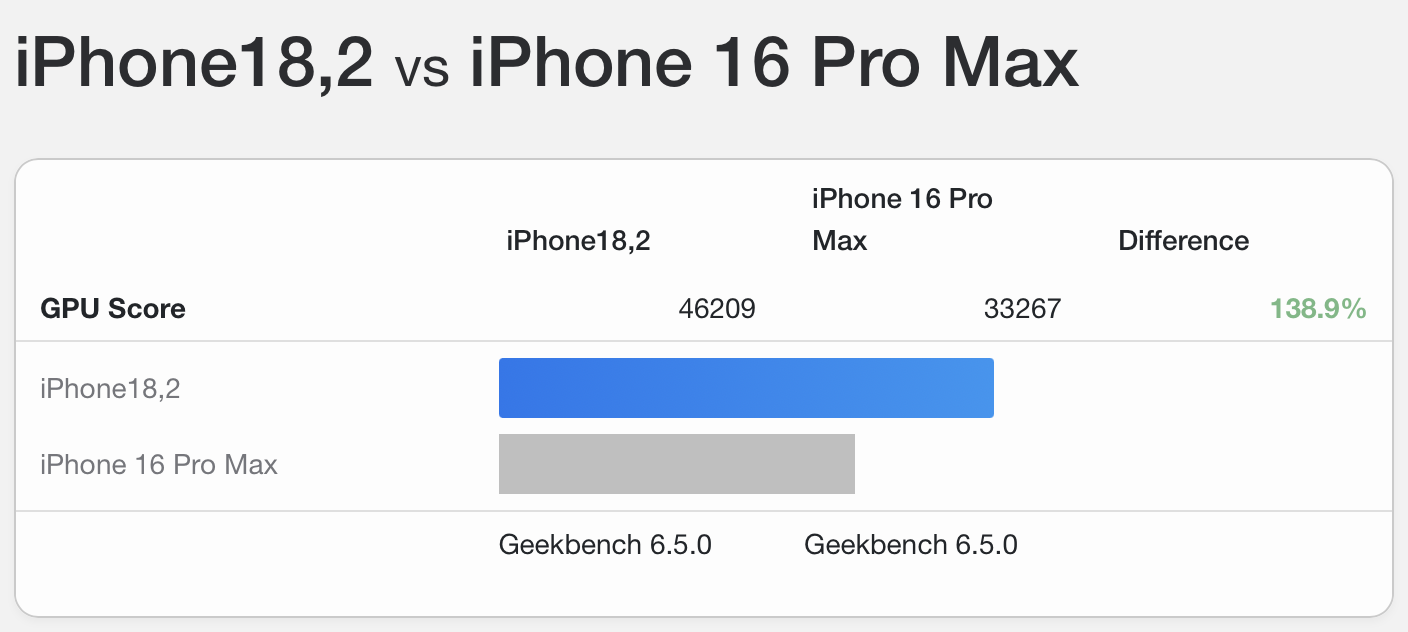Click the iPhone 16 Pro Max heading title
The width and height of the screenshot is (1408, 632).
click(774, 62)
